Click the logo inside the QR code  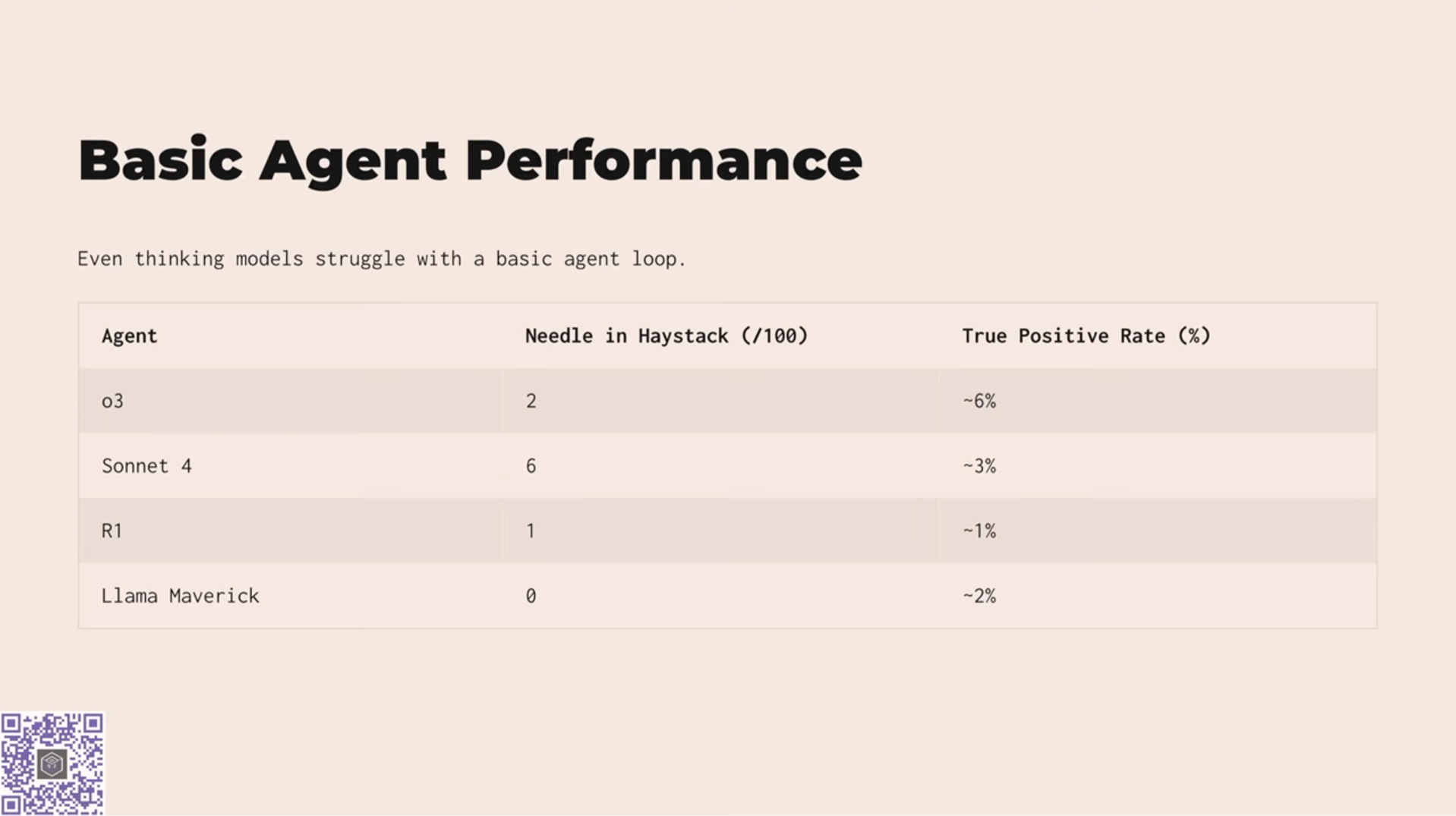pos(52,764)
